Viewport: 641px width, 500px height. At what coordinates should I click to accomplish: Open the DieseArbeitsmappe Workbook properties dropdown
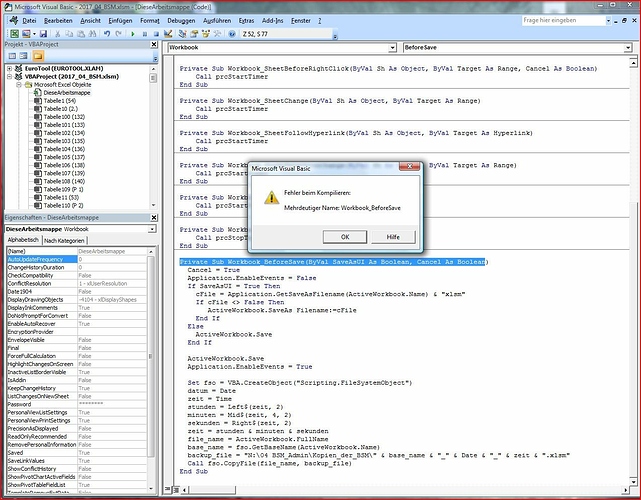[152, 229]
